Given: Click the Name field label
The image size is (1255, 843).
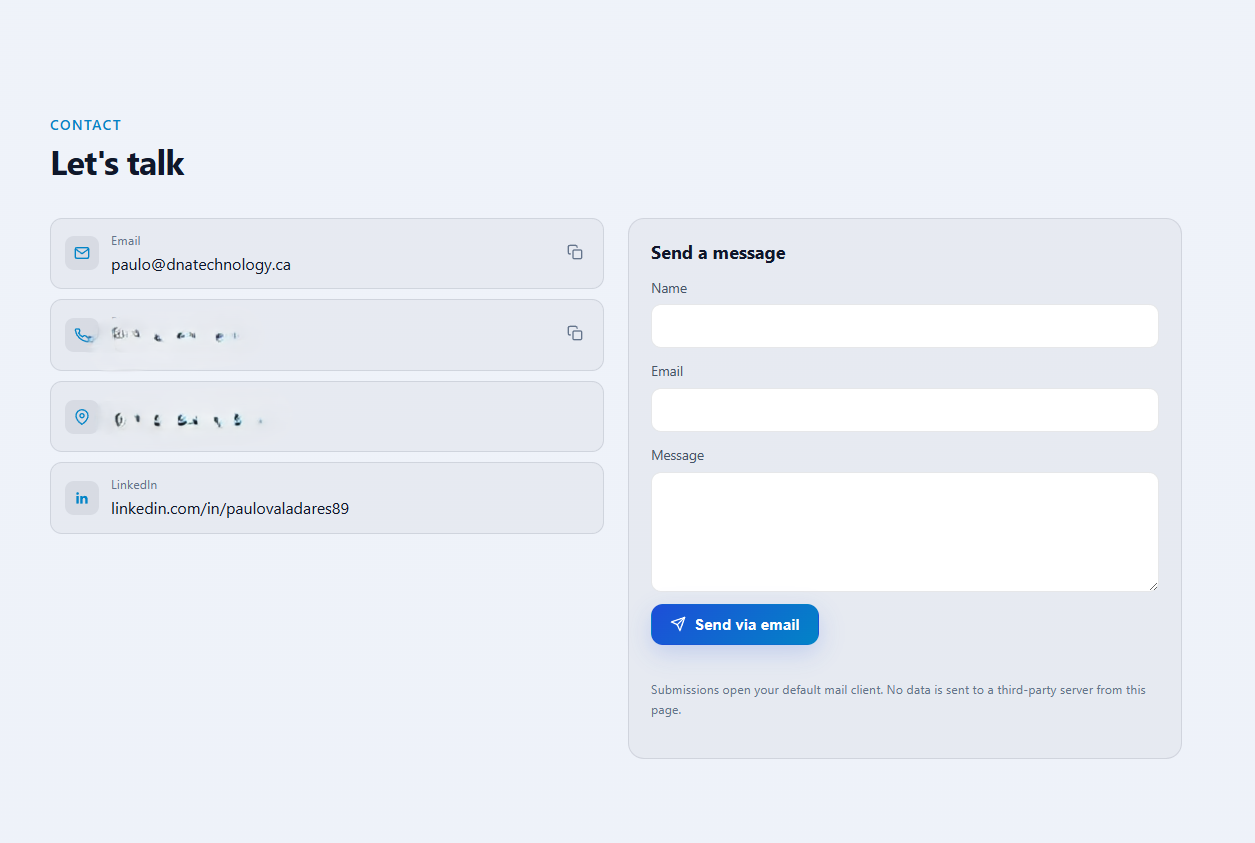Looking at the screenshot, I should [669, 288].
